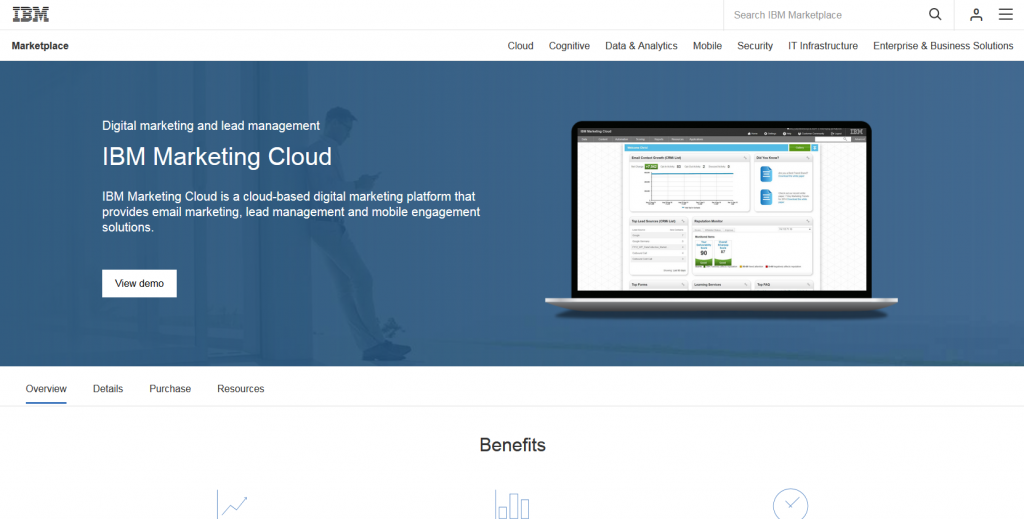1024x519 pixels.
Task: Open the user account icon
Action: tap(976, 14)
